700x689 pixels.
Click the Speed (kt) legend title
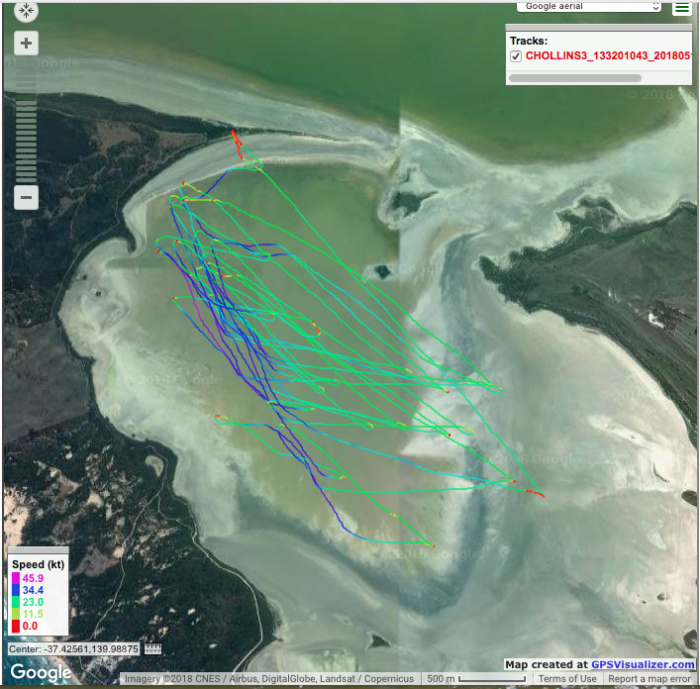tap(38, 565)
